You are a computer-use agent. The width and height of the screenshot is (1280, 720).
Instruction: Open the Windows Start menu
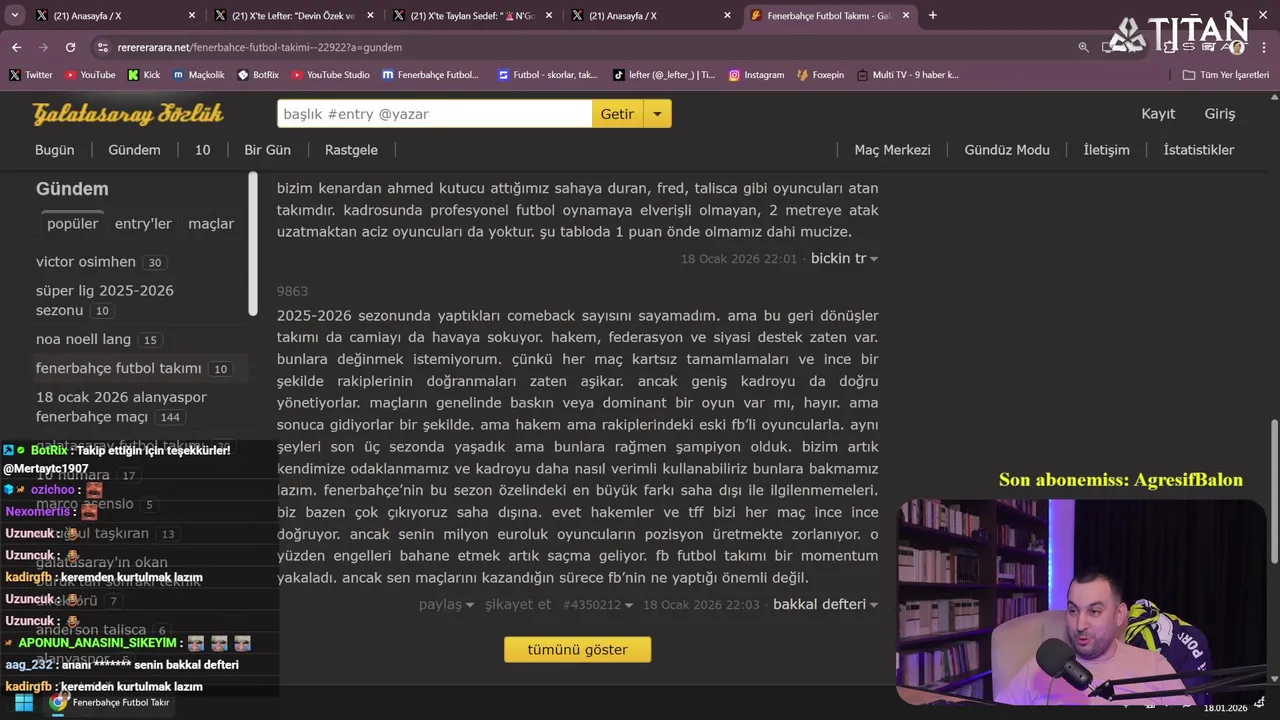[23, 702]
